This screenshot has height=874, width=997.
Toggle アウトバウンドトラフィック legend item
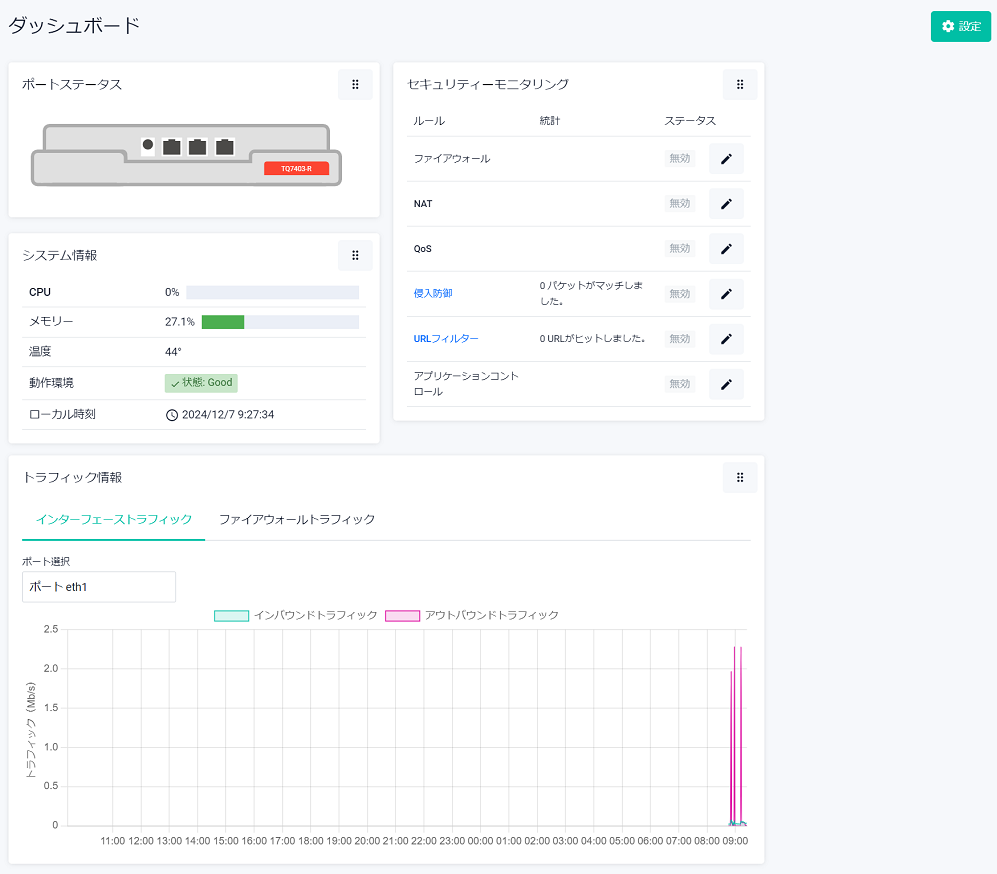(472, 615)
